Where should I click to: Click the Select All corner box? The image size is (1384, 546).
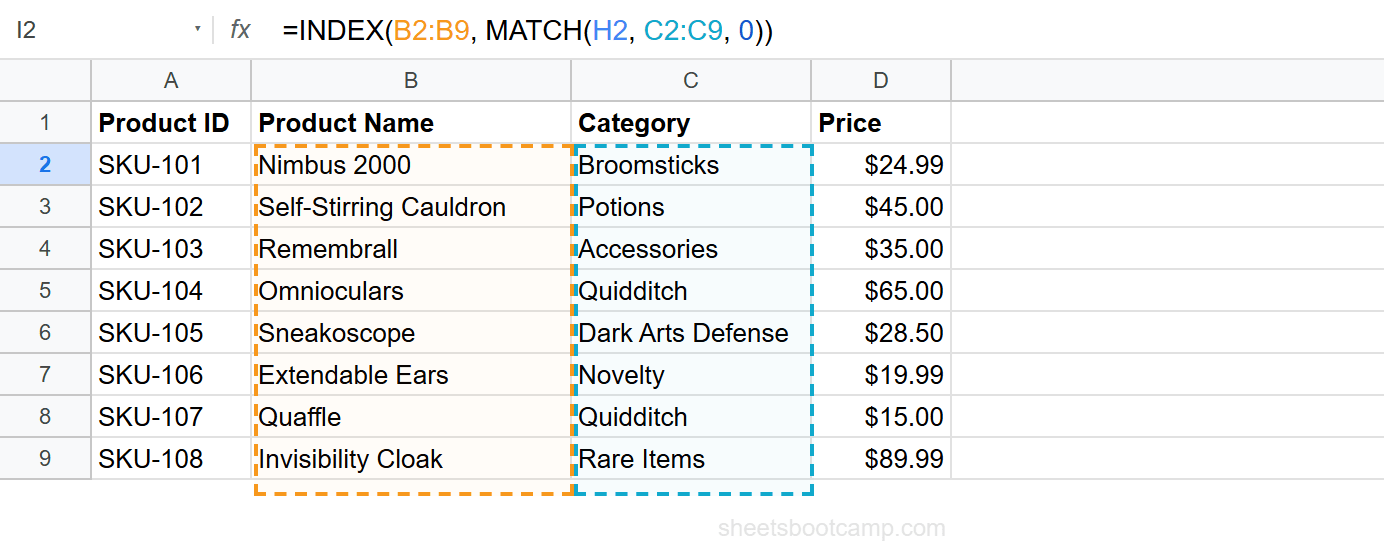click(x=45, y=81)
